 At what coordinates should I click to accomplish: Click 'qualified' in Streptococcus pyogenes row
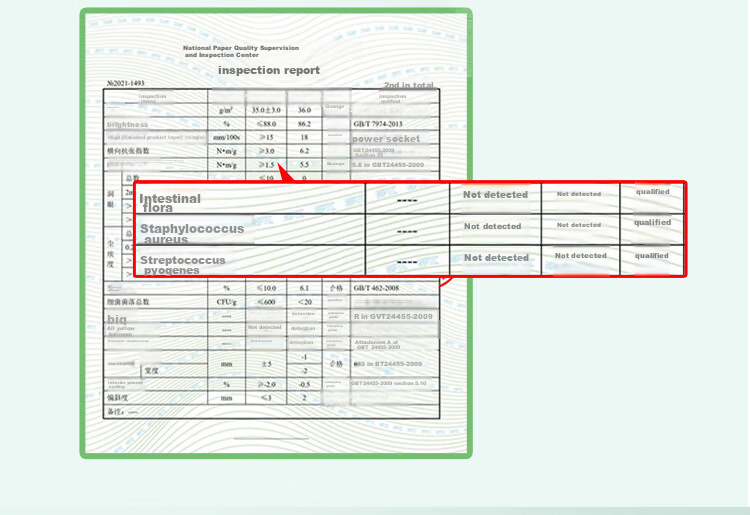point(651,256)
